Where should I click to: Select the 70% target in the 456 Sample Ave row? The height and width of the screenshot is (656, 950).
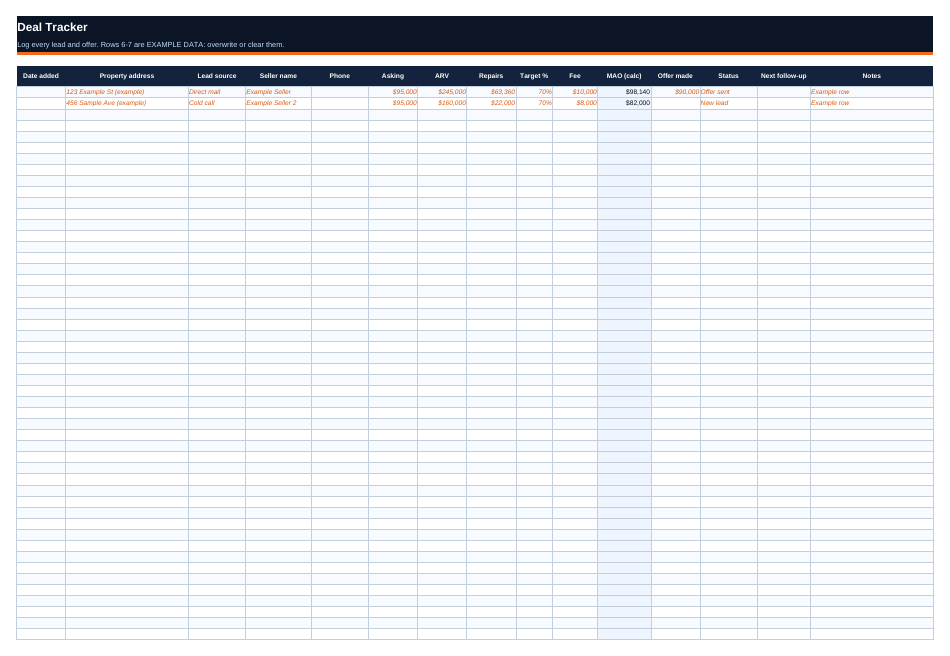[534, 103]
